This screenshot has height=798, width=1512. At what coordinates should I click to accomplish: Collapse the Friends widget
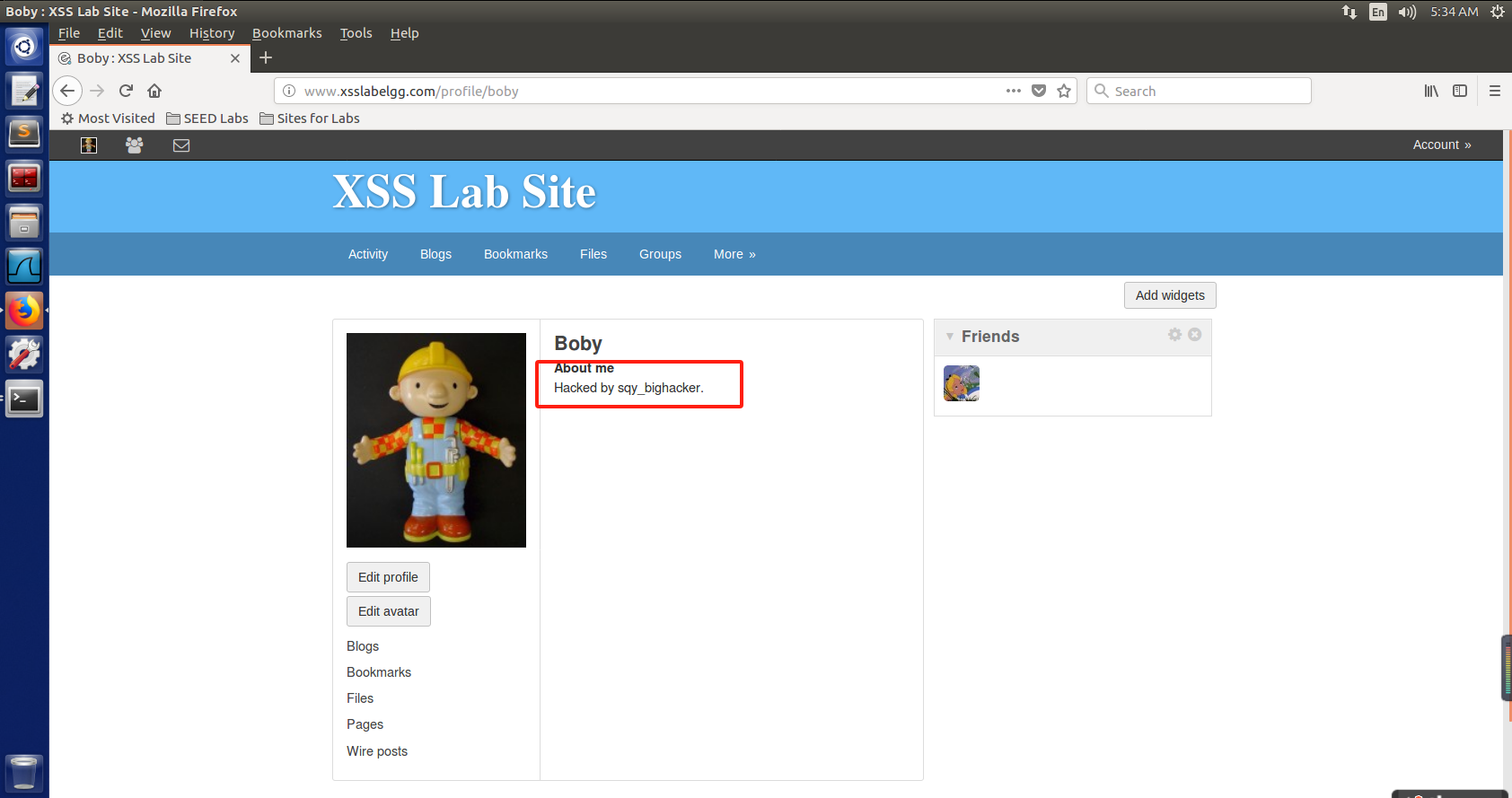coord(950,337)
